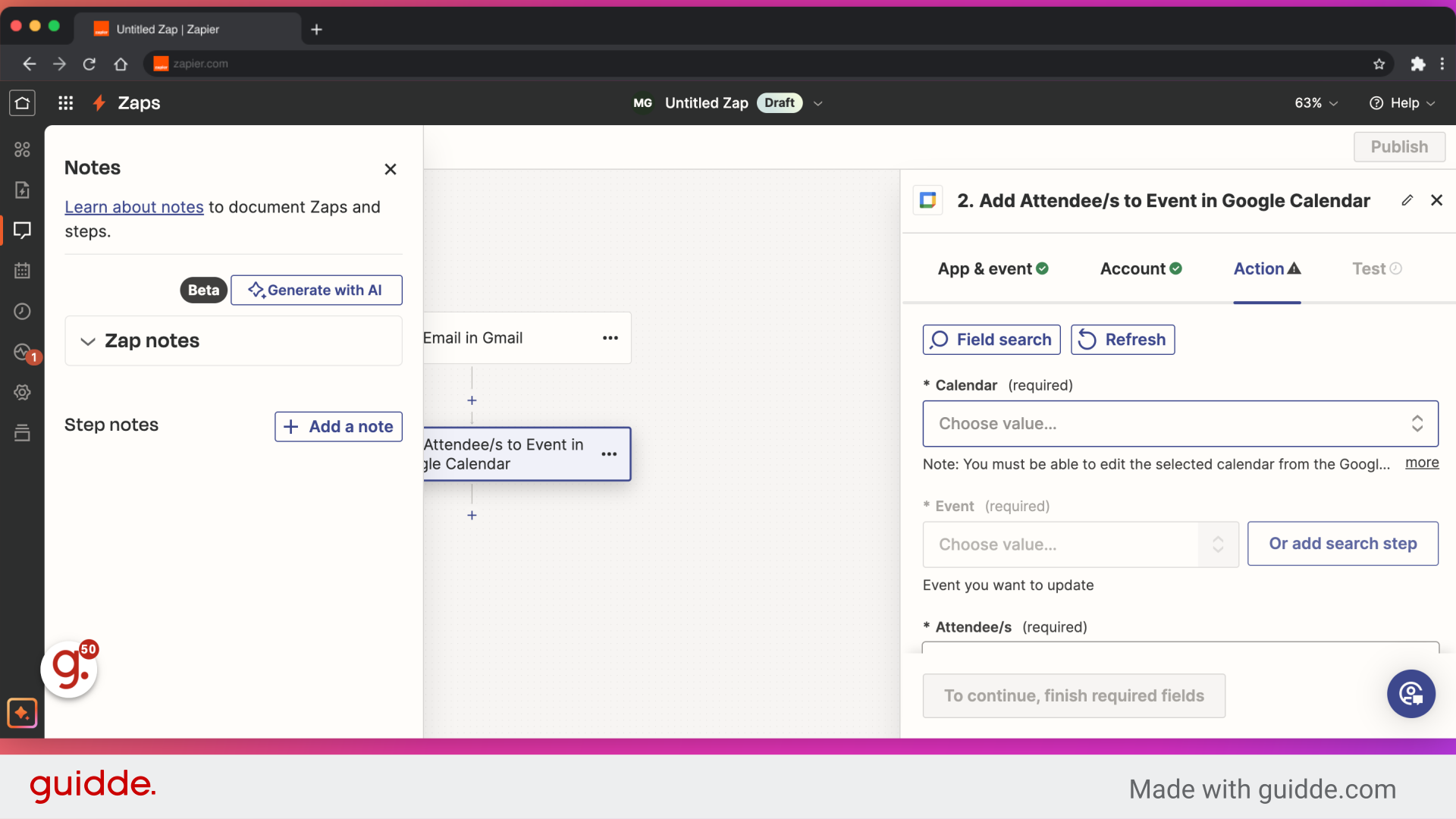
Task: Click the Publish button
Action: [1399, 147]
